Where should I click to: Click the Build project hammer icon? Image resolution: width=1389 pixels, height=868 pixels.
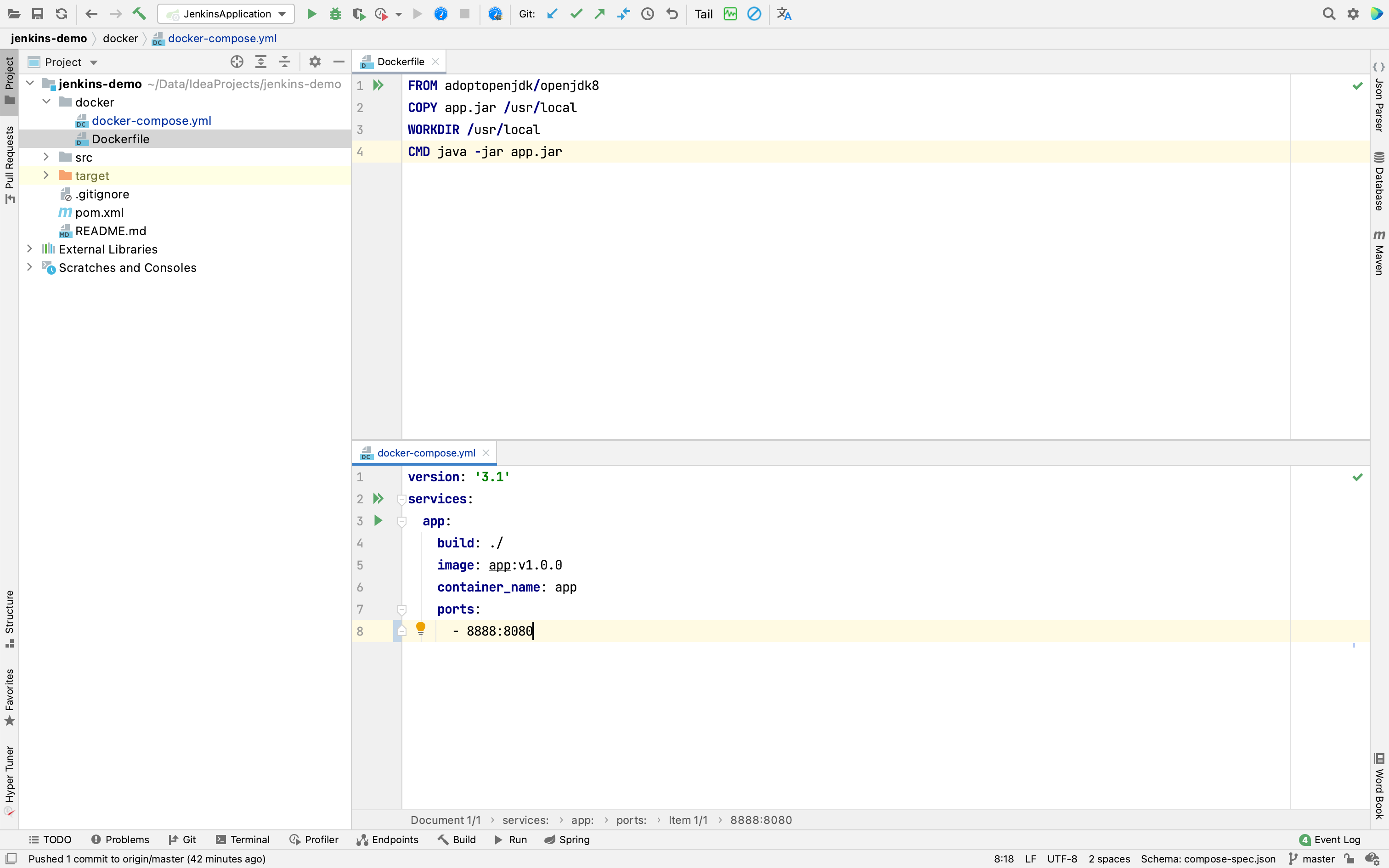(139, 14)
